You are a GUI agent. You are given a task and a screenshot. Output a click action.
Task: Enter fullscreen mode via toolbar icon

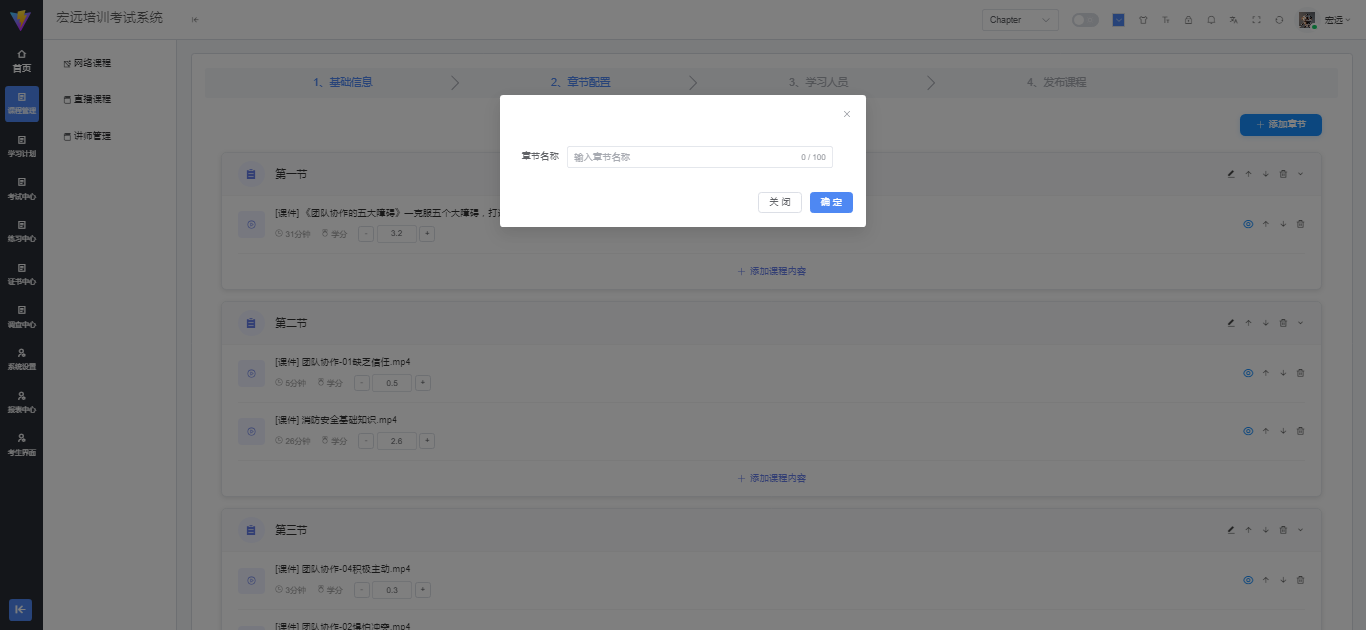1258,20
